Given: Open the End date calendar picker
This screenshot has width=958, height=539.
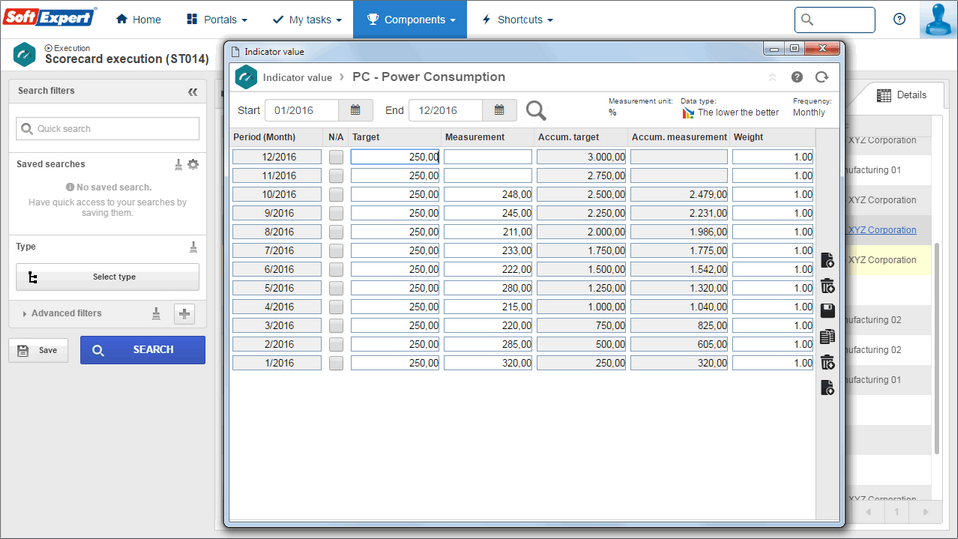Looking at the screenshot, I should [x=500, y=111].
